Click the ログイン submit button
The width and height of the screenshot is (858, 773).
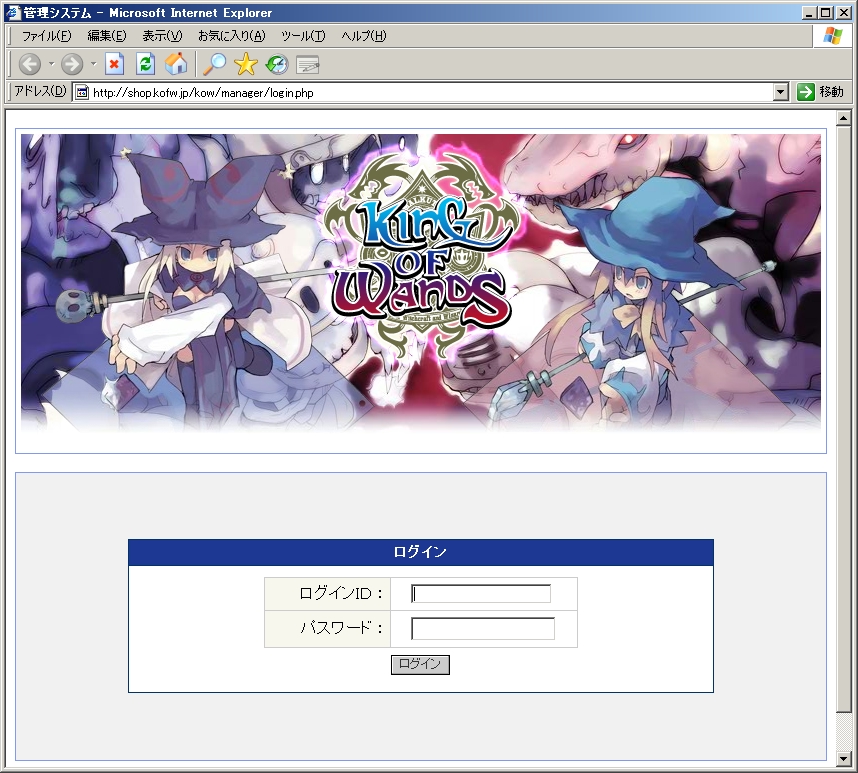point(420,665)
